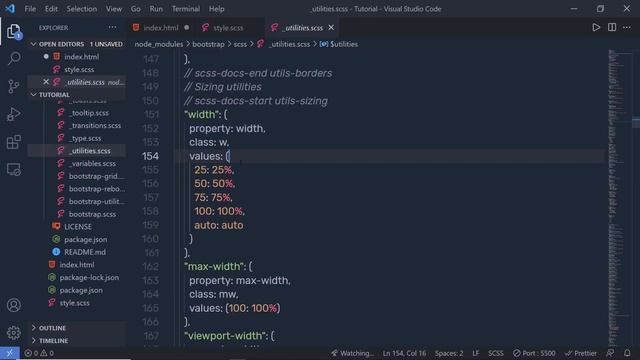
Task: Open the Search view
Action: click(x=13, y=59)
